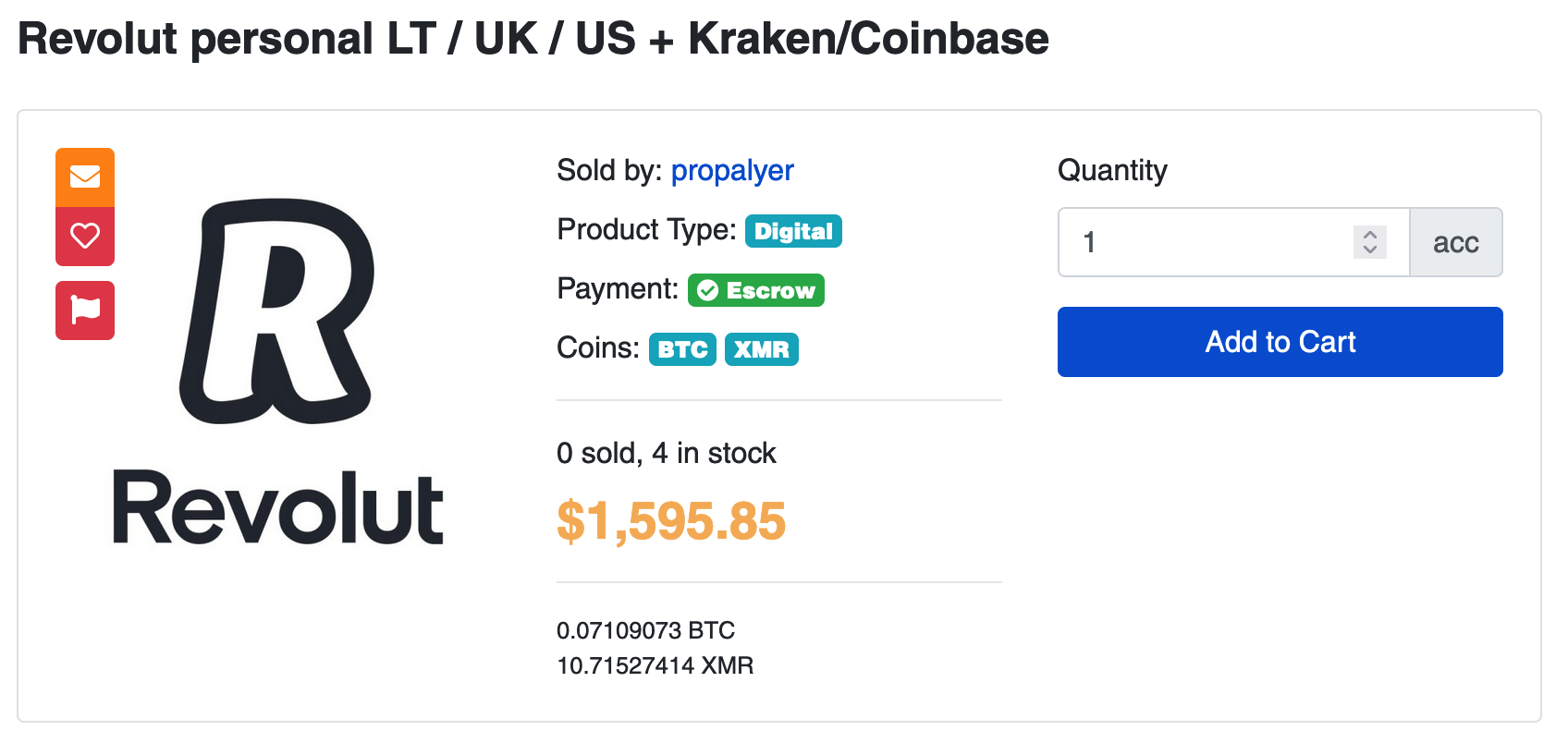The height and width of the screenshot is (743, 1568).
Task: Click the green Escrow payment badge
Action: coord(756,290)
